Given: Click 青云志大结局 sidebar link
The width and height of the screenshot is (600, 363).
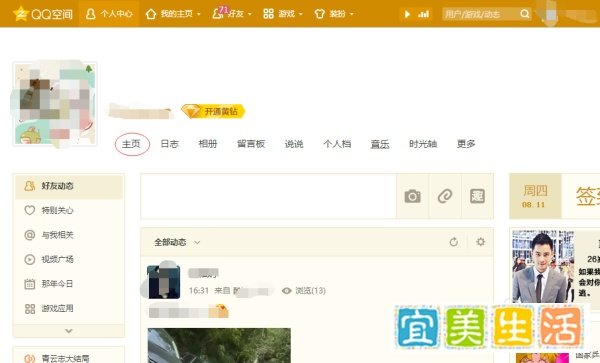Looking at the screenshot, I should [65, 358].
